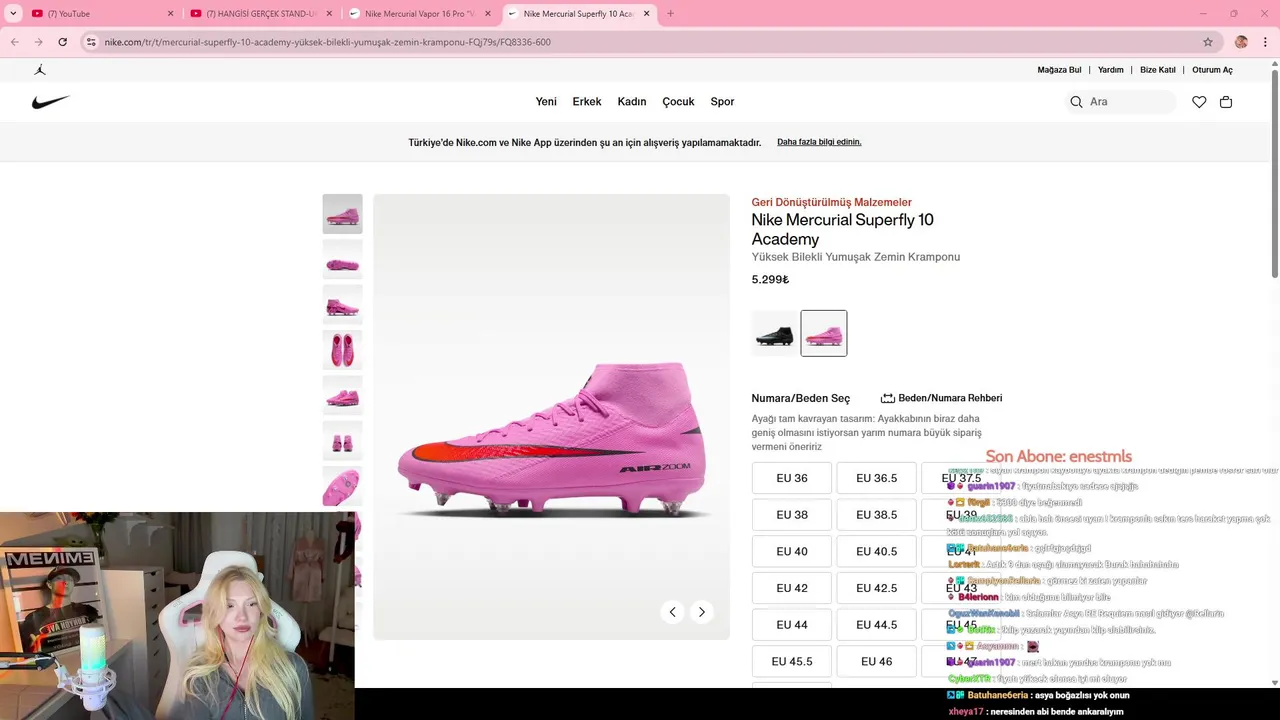Click Daha fazla bilgi edinin link
Screen dimensions: 1280x720
point(819,142)
